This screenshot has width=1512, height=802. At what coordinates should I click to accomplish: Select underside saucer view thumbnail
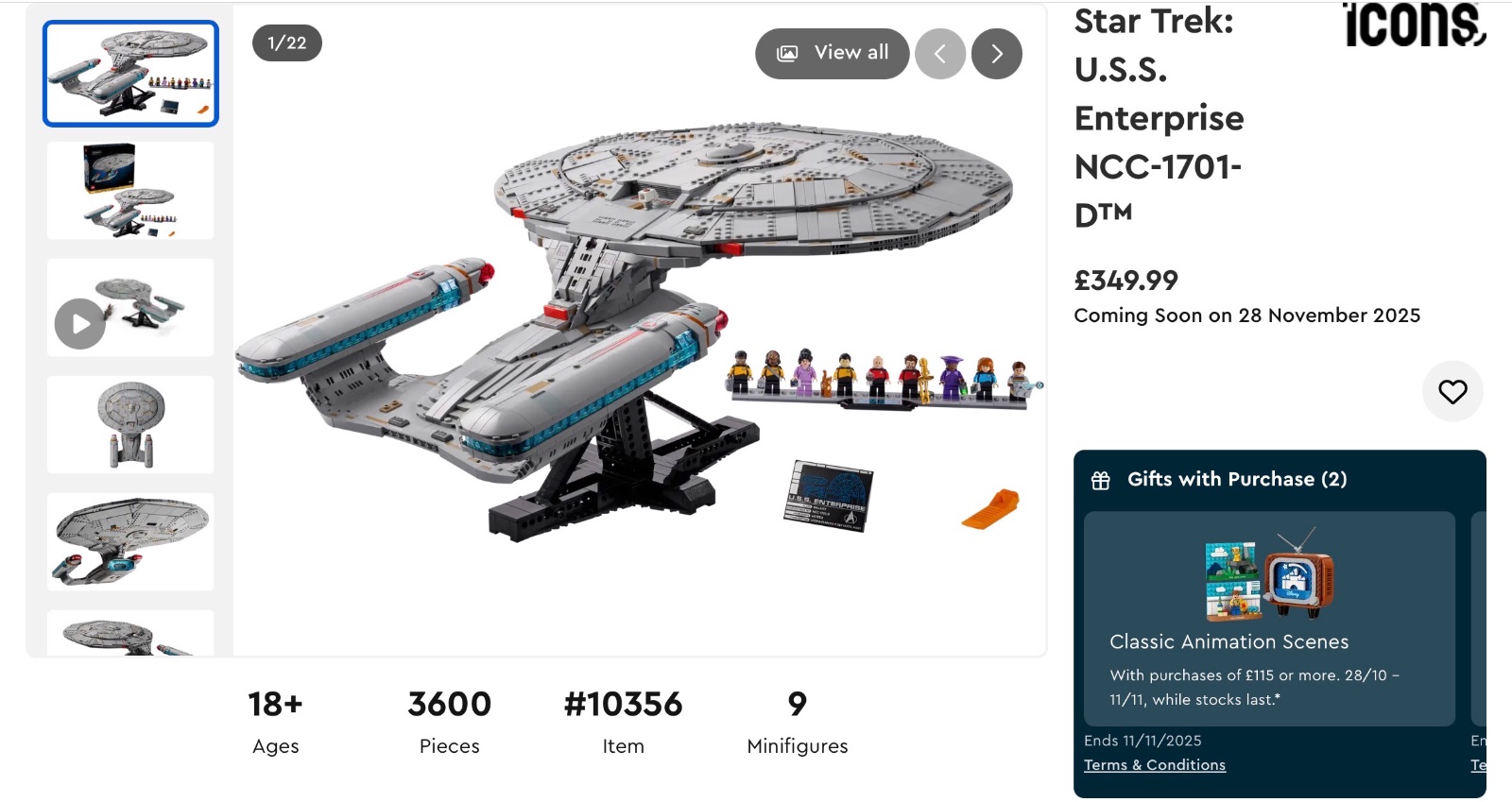coord(130,542)
